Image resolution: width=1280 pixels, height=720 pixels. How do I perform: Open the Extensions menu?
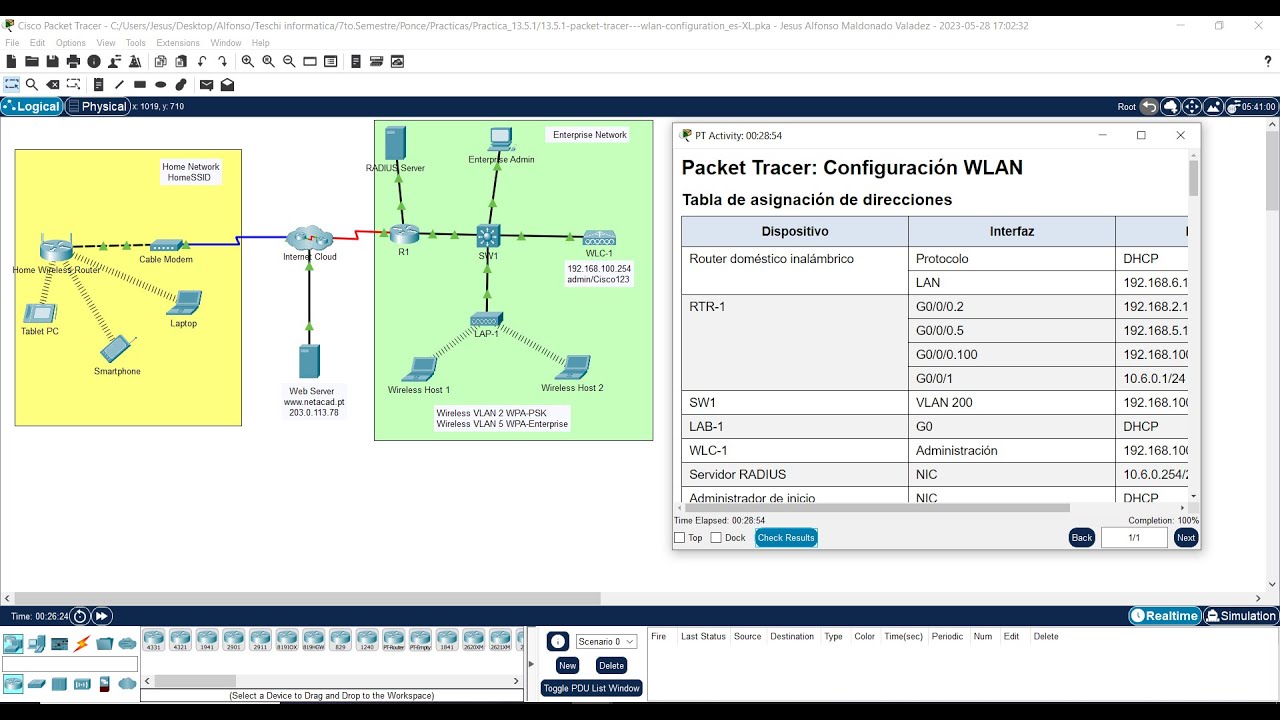[x=178, y=43]
